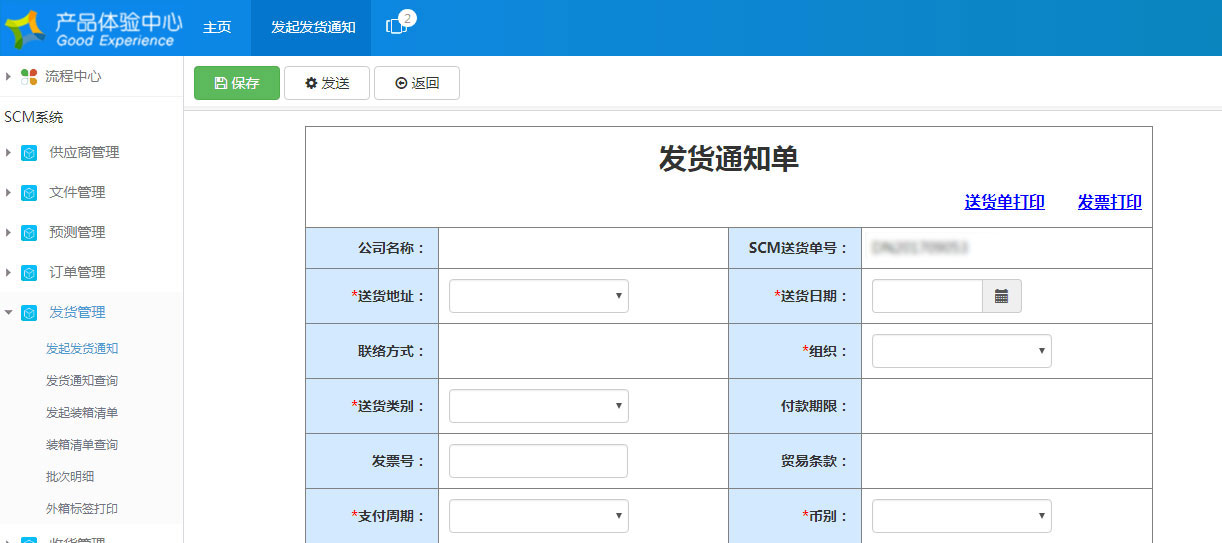Image resolution: width=1222 pixels, height=543 pixels.
Task: Expand the 流程中心 tree arrow
Action: (x=8, y=76)
